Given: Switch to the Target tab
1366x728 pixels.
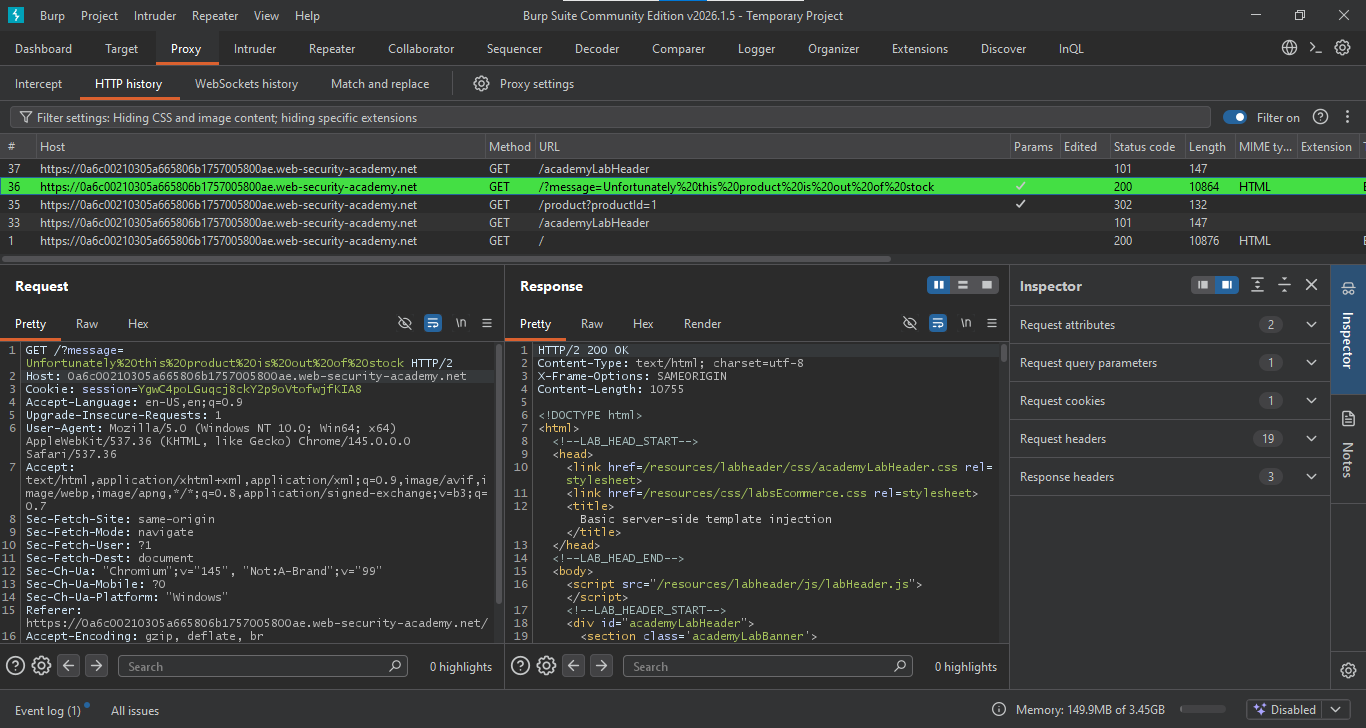Looking at the screenshot, I should [122, 48].
